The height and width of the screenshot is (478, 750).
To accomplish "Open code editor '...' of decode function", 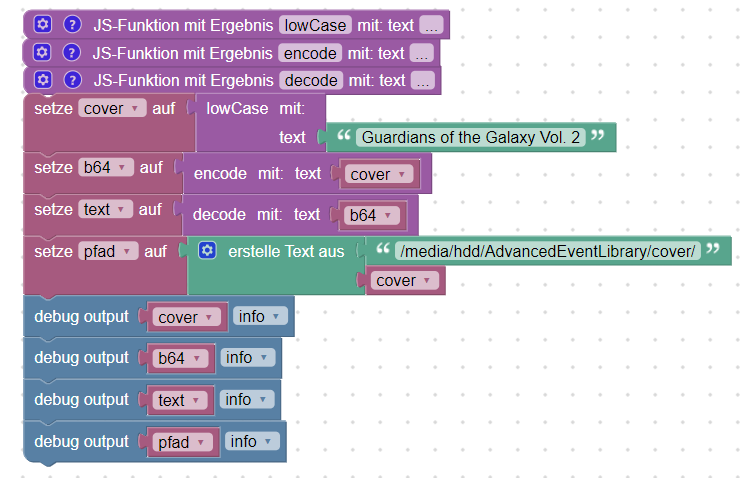I will pos(423,80).
